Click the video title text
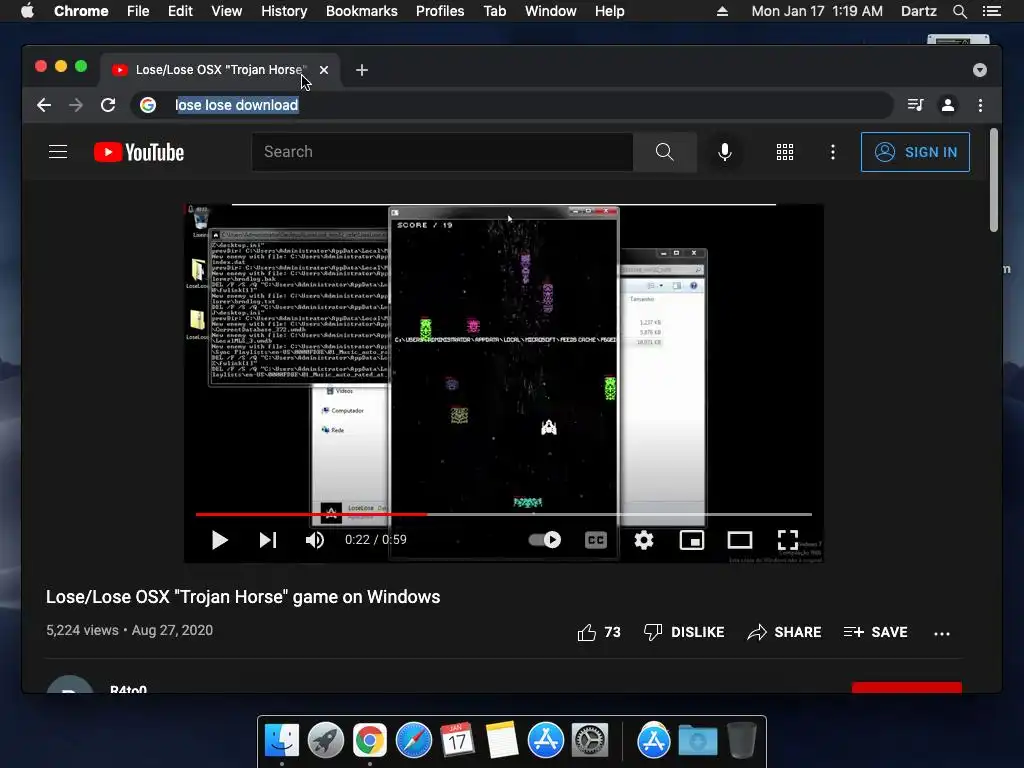1024x768 pixels. (x=243, y=597)
